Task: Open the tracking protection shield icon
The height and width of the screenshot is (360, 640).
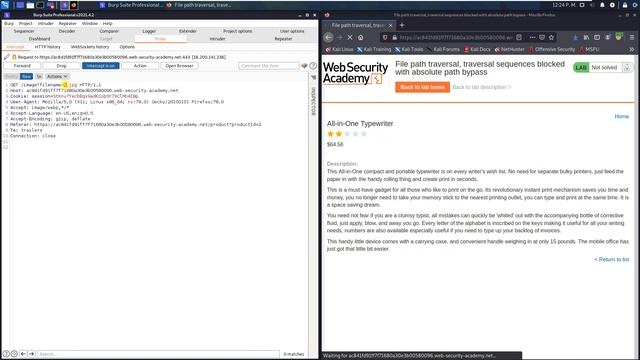Action: click(384, 37)
